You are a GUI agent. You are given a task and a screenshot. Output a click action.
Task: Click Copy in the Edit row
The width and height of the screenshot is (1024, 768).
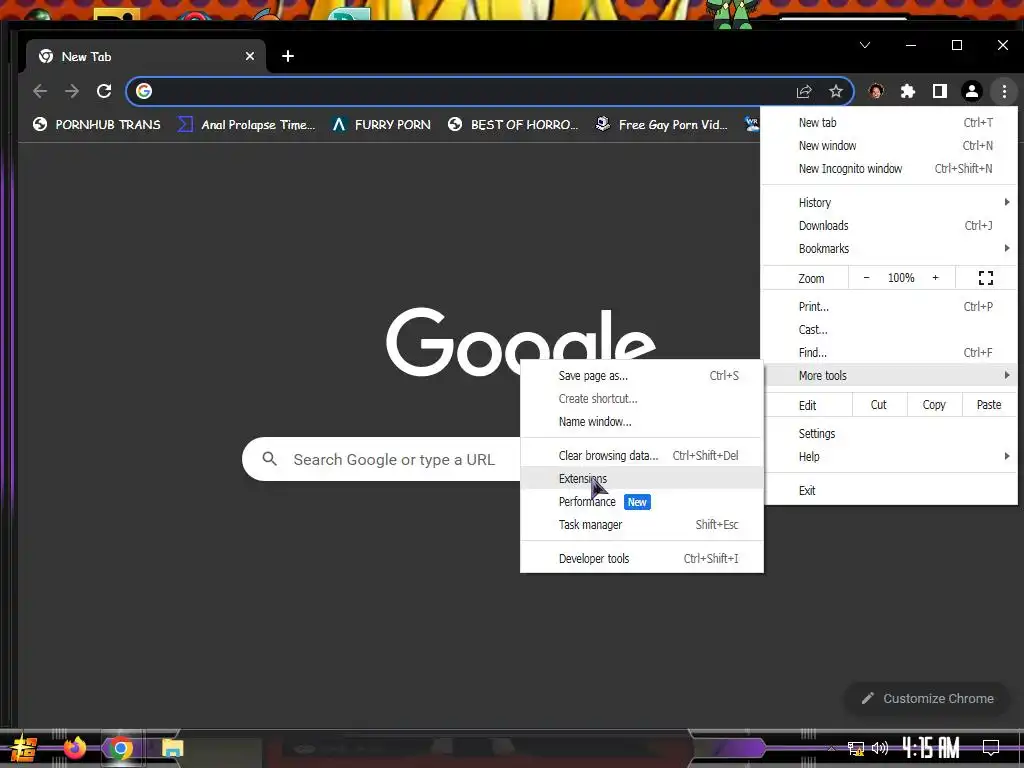[935, 405]
